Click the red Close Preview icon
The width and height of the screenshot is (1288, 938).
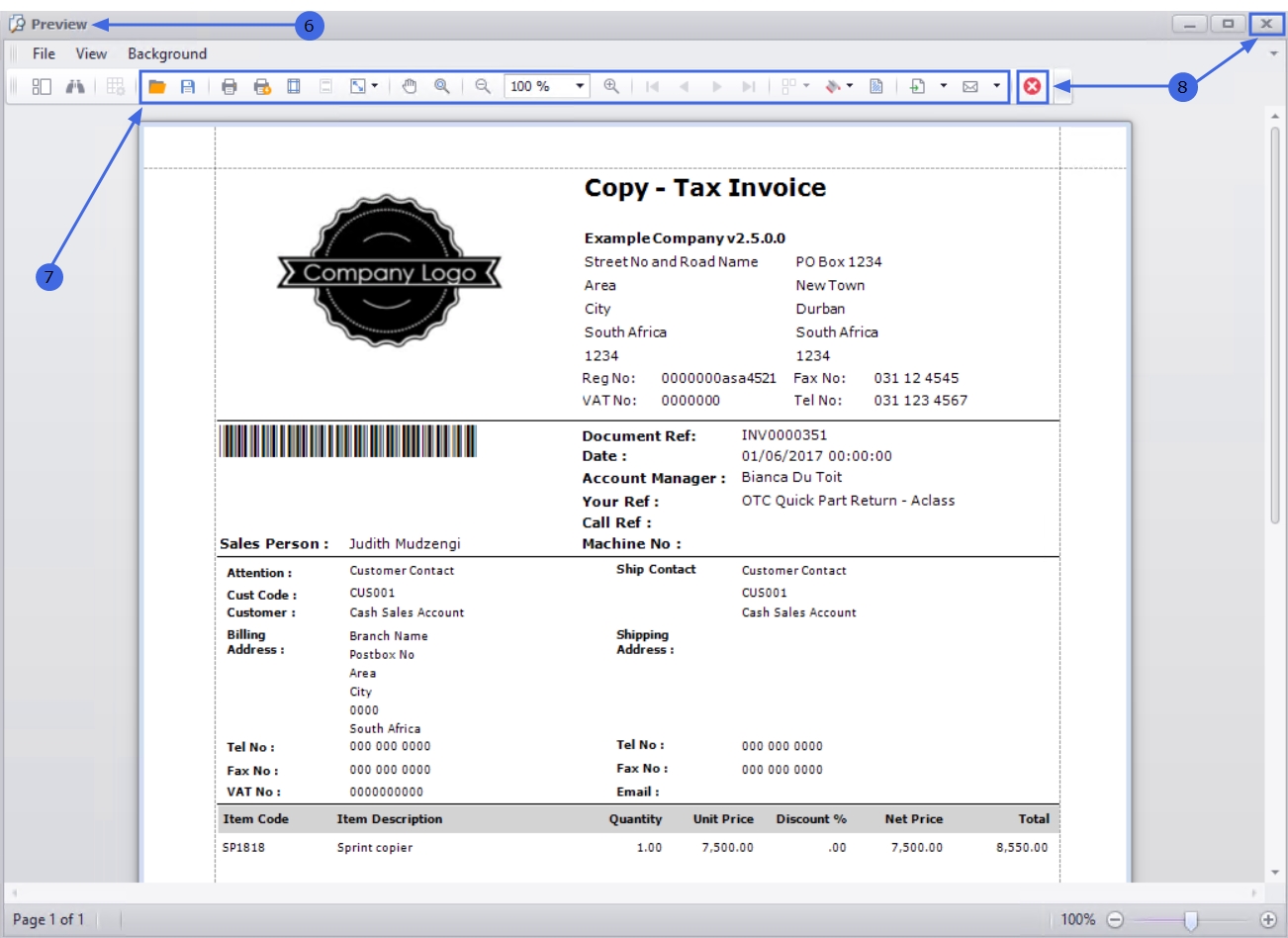pos(1032,87)
